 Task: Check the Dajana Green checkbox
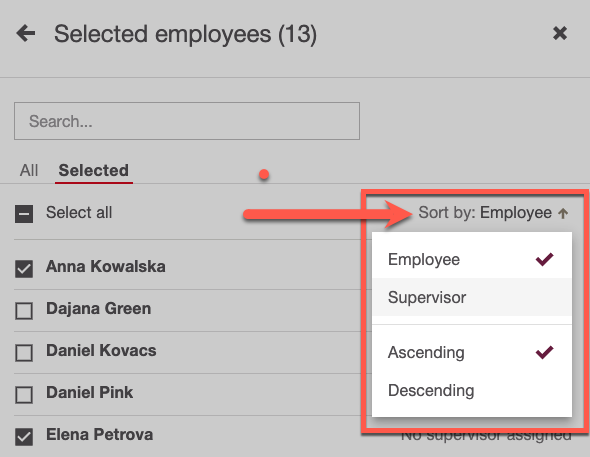click(x=24, y=311)
